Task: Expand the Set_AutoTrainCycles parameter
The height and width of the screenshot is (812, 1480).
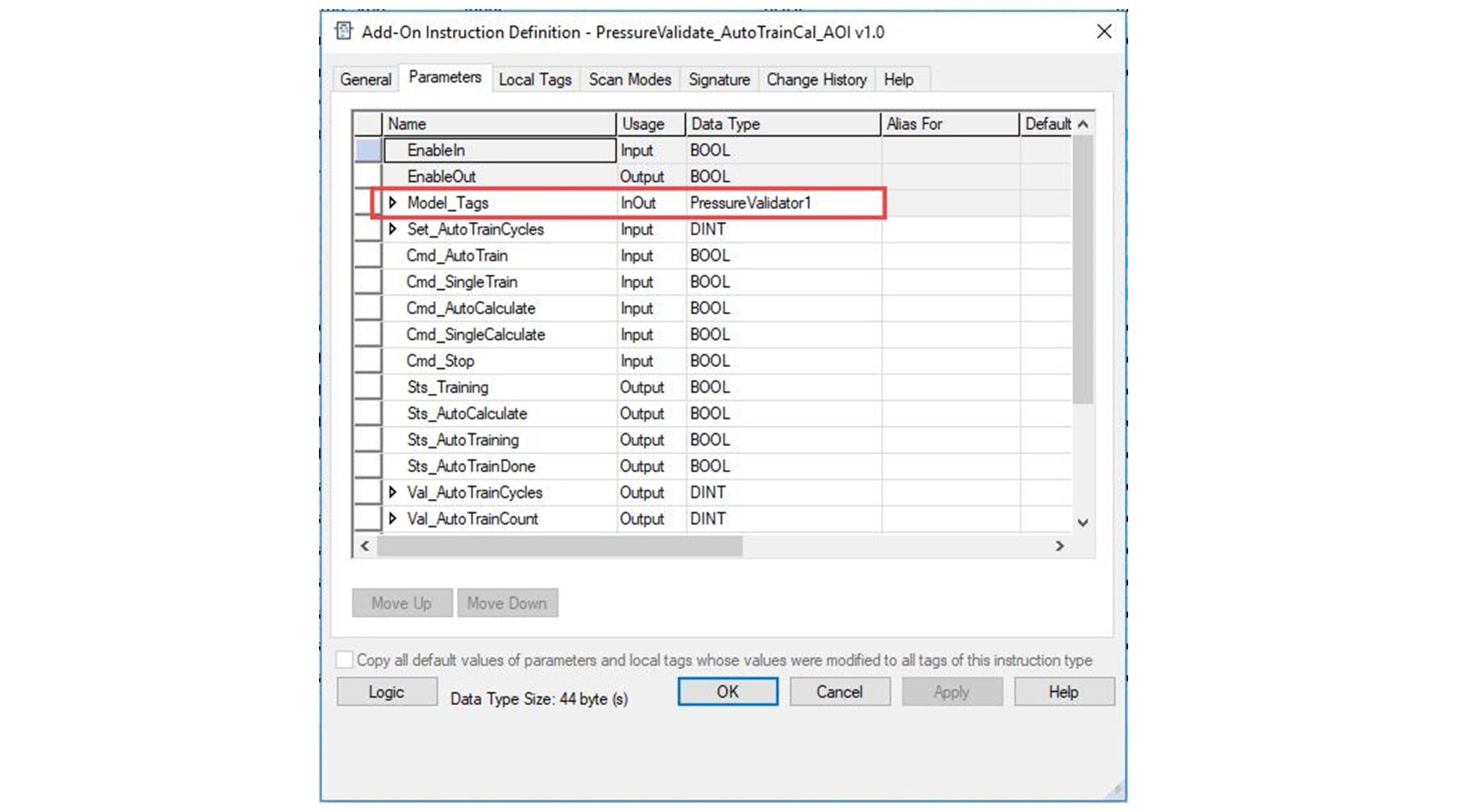Action: click(392, 229)
